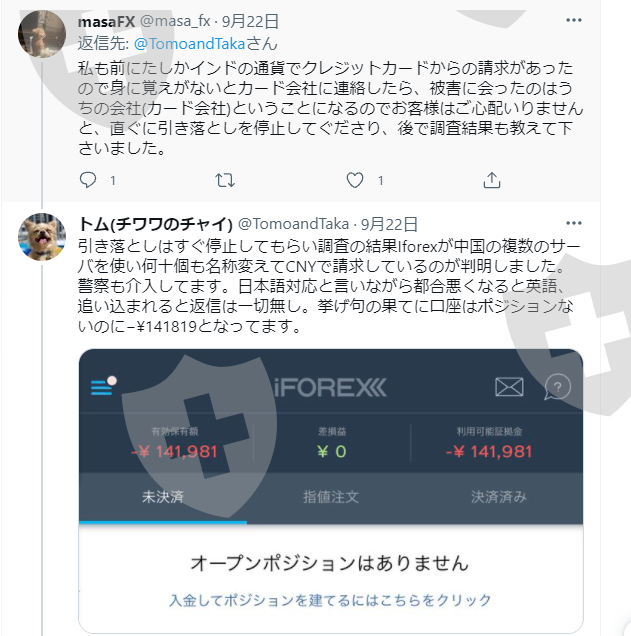Open masaFX profile avatar
631x636 pixels.
[x=42, y=34]
